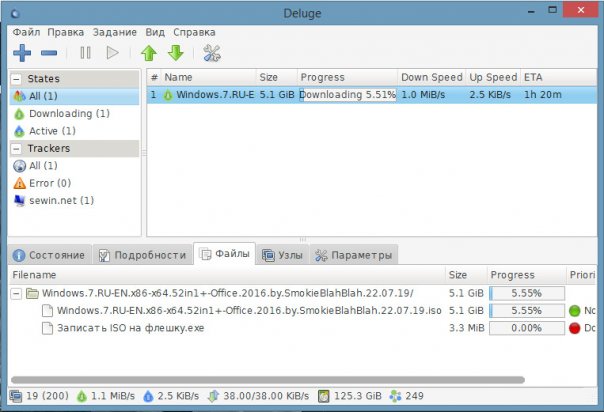Screen dimensions: 604x412
Task: Open Preferences via the wrench icon
Action: point(212,53)
